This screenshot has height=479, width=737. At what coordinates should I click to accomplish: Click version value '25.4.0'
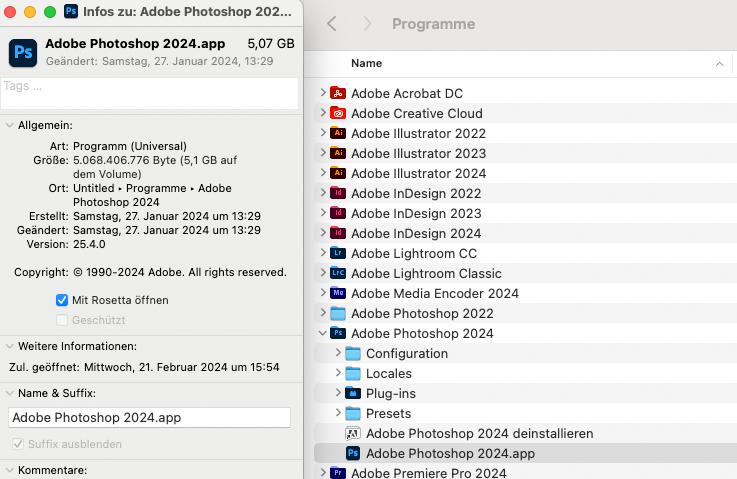click(89, 244)
